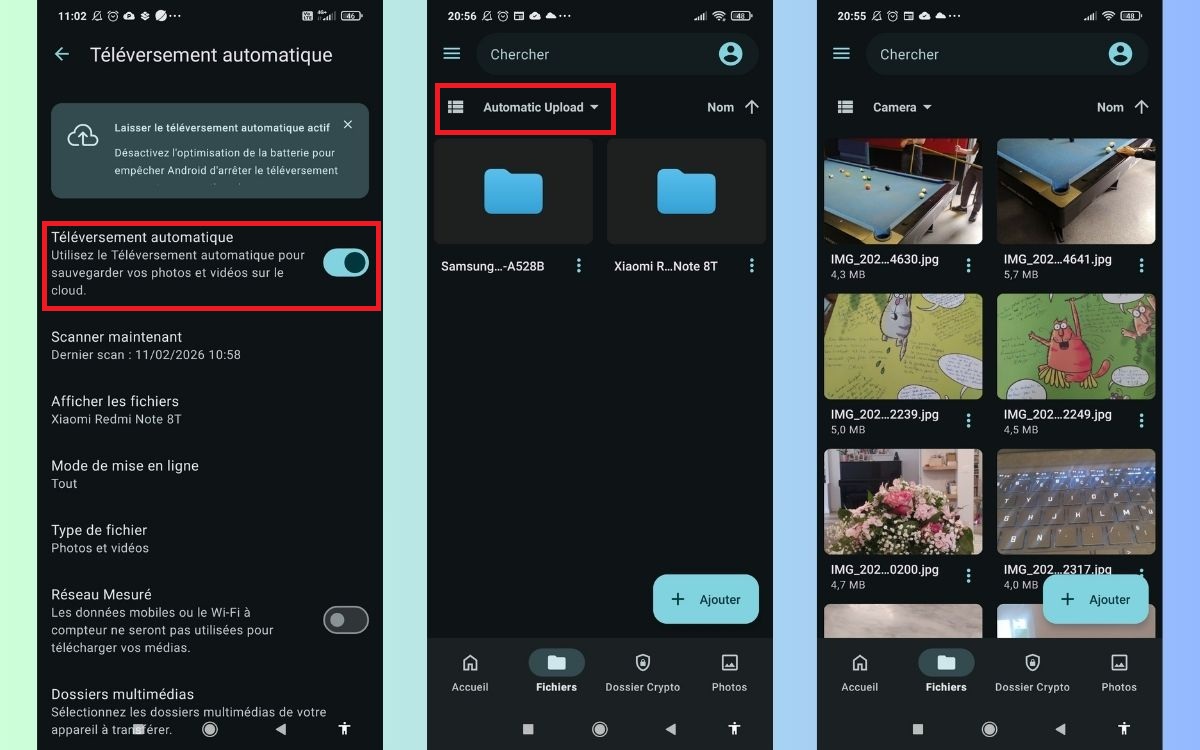The height and width of the screenshot is (750, 1200).
Task: Switch to the Fichiers tab
Action: coord(556,670)
